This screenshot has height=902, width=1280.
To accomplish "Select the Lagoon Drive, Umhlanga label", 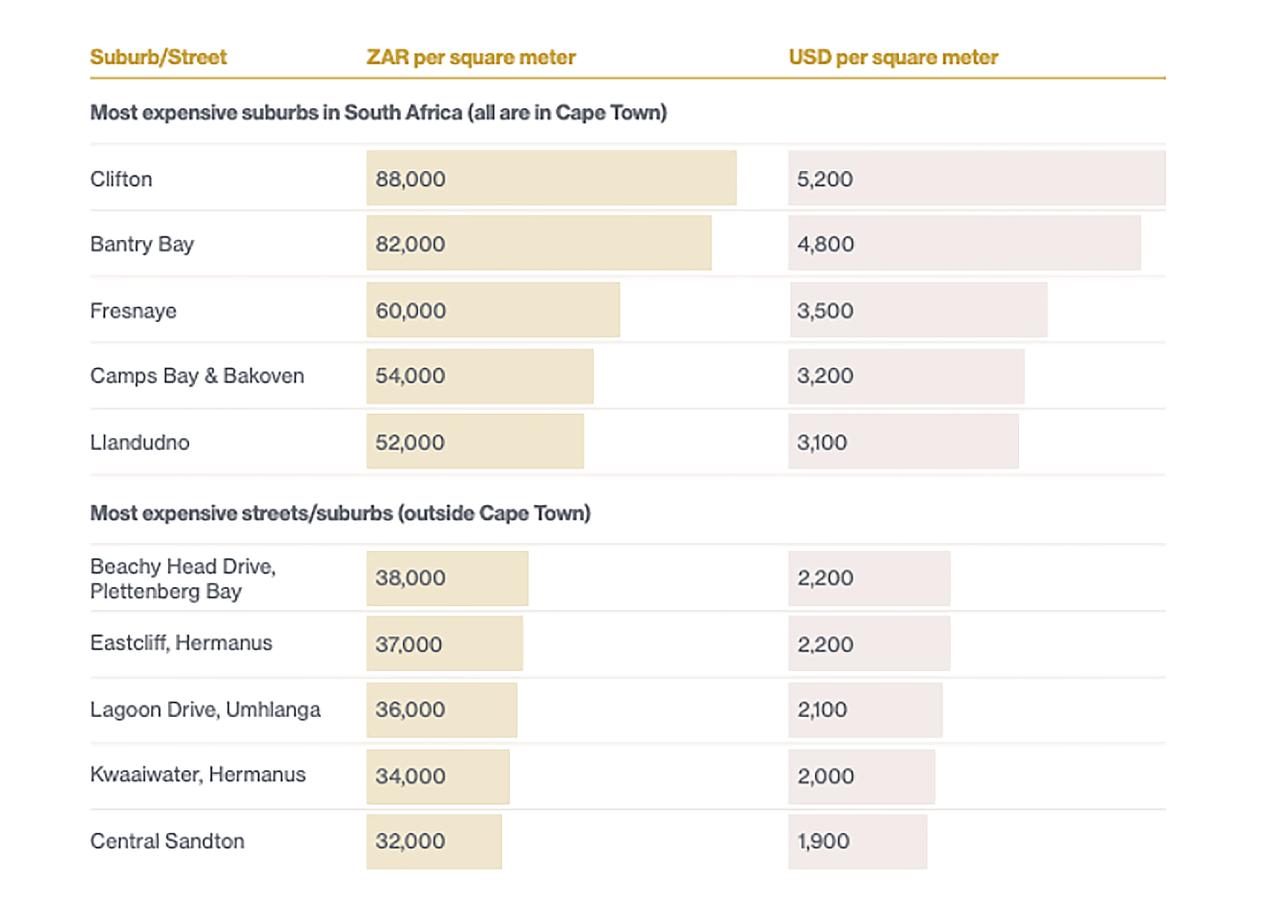I will coord(205,710).
